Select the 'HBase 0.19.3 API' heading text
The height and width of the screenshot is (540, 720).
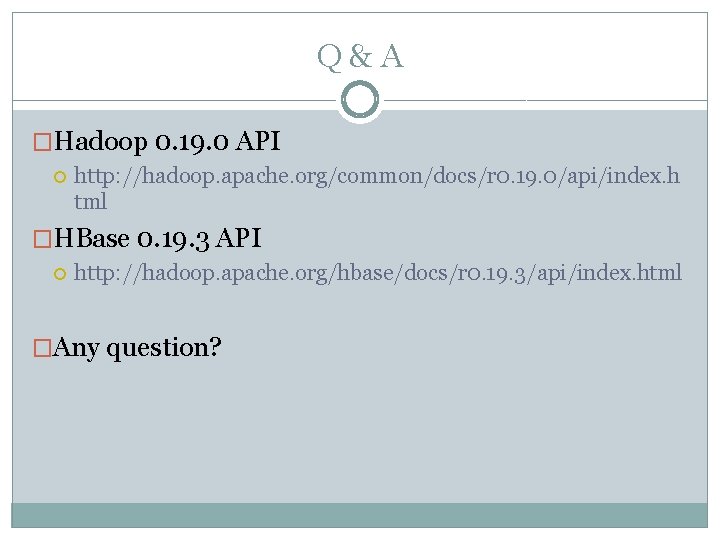click(158, 239)
